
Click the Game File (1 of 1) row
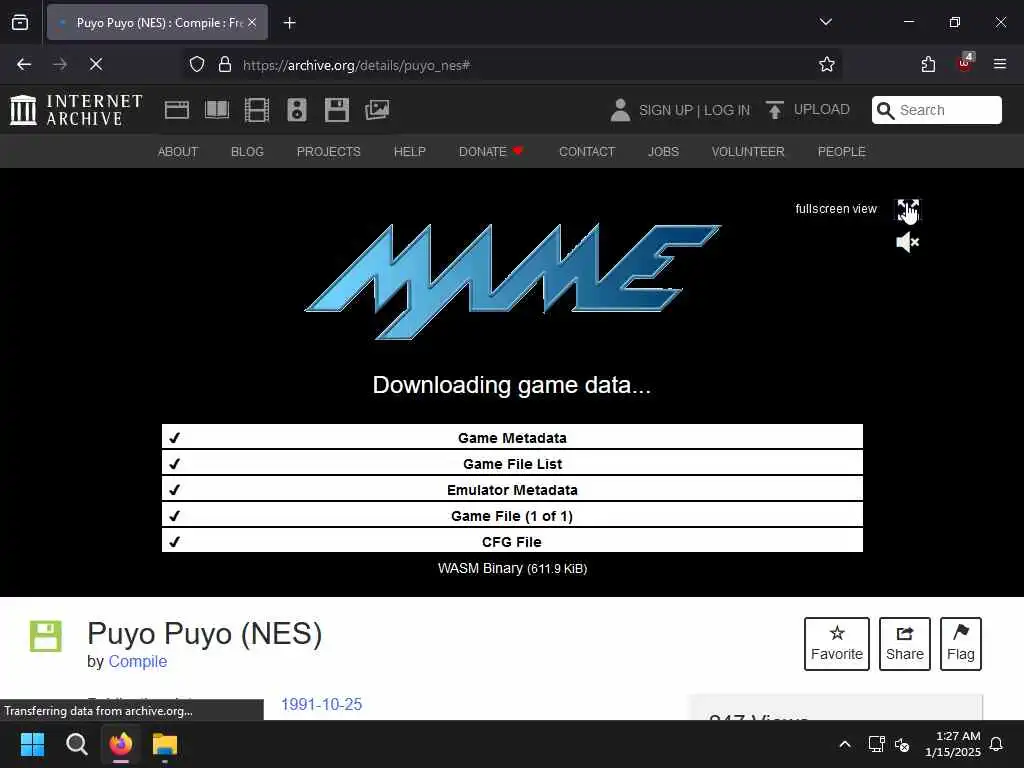coord(512,515)
